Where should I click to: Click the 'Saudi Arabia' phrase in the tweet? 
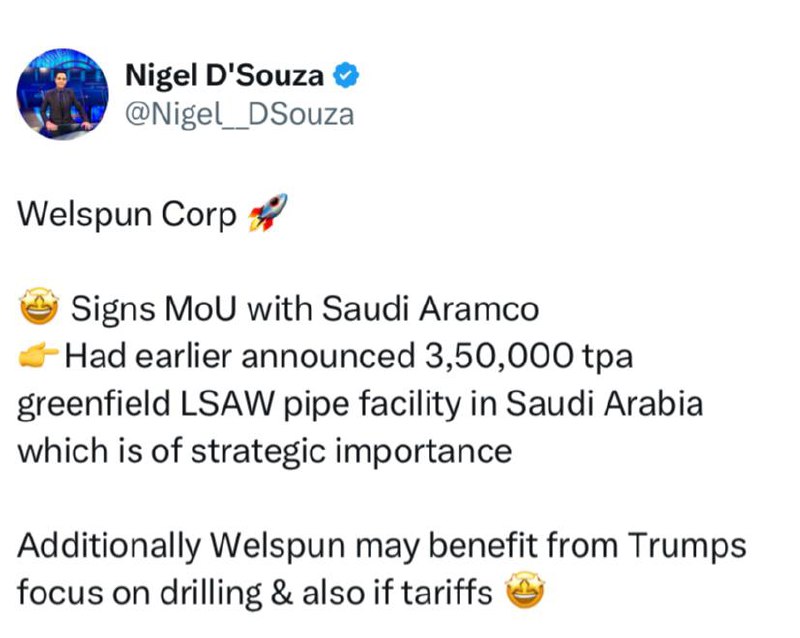(605, 403)
